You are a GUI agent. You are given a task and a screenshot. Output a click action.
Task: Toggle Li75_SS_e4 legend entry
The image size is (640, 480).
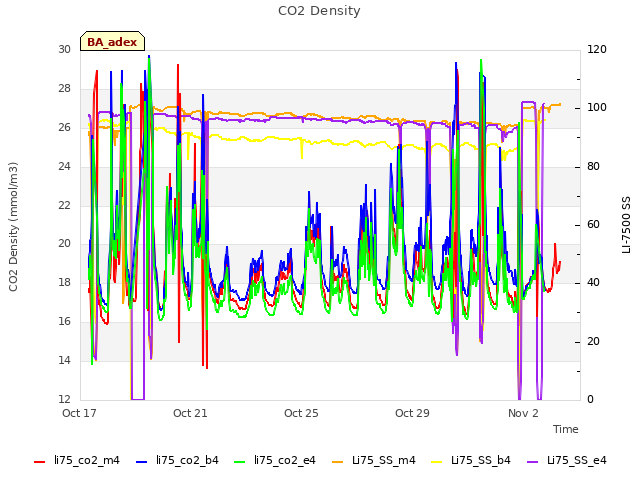pyautogui.click(x=567, y=461)
